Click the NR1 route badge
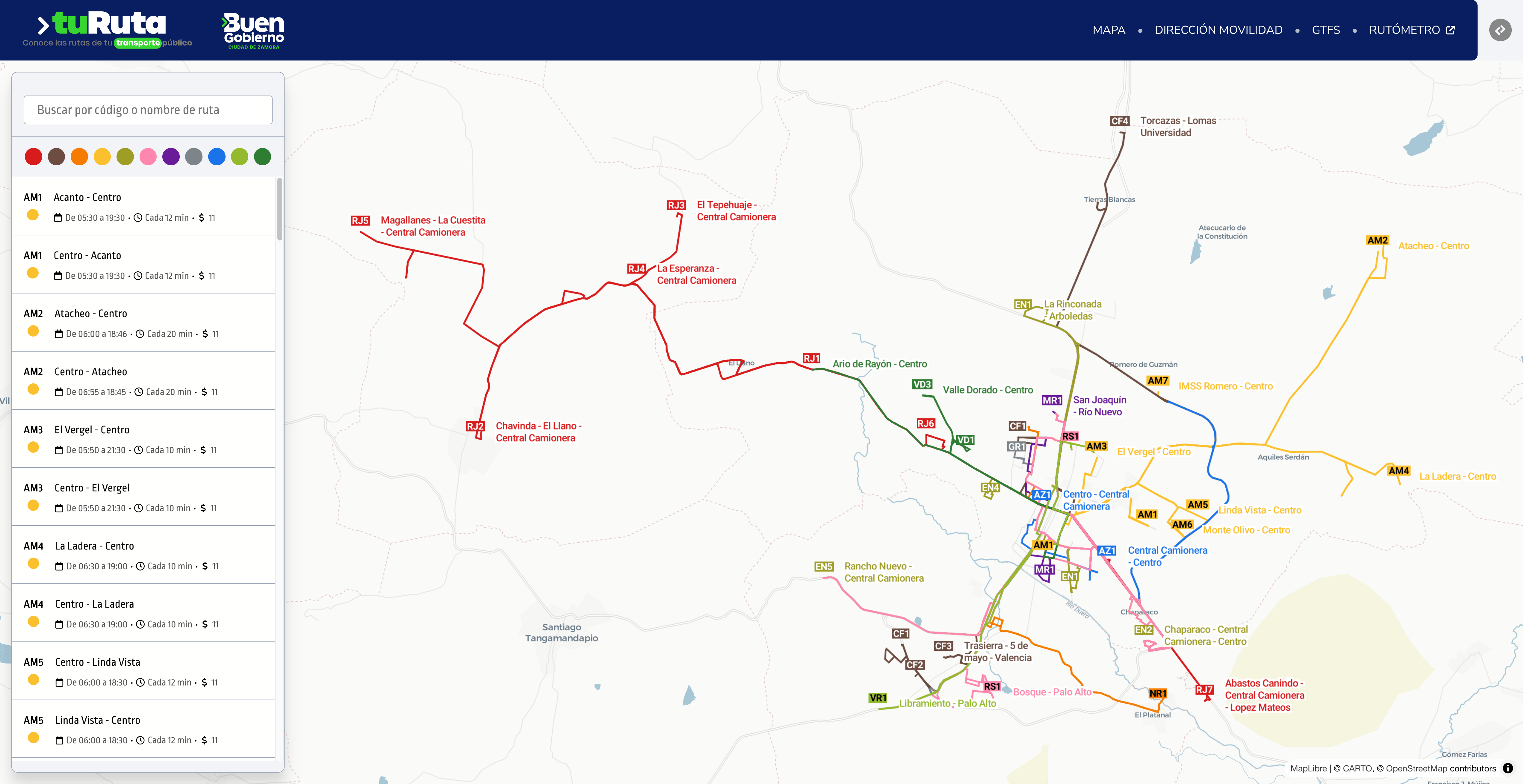 click(x=1158, y=693)
